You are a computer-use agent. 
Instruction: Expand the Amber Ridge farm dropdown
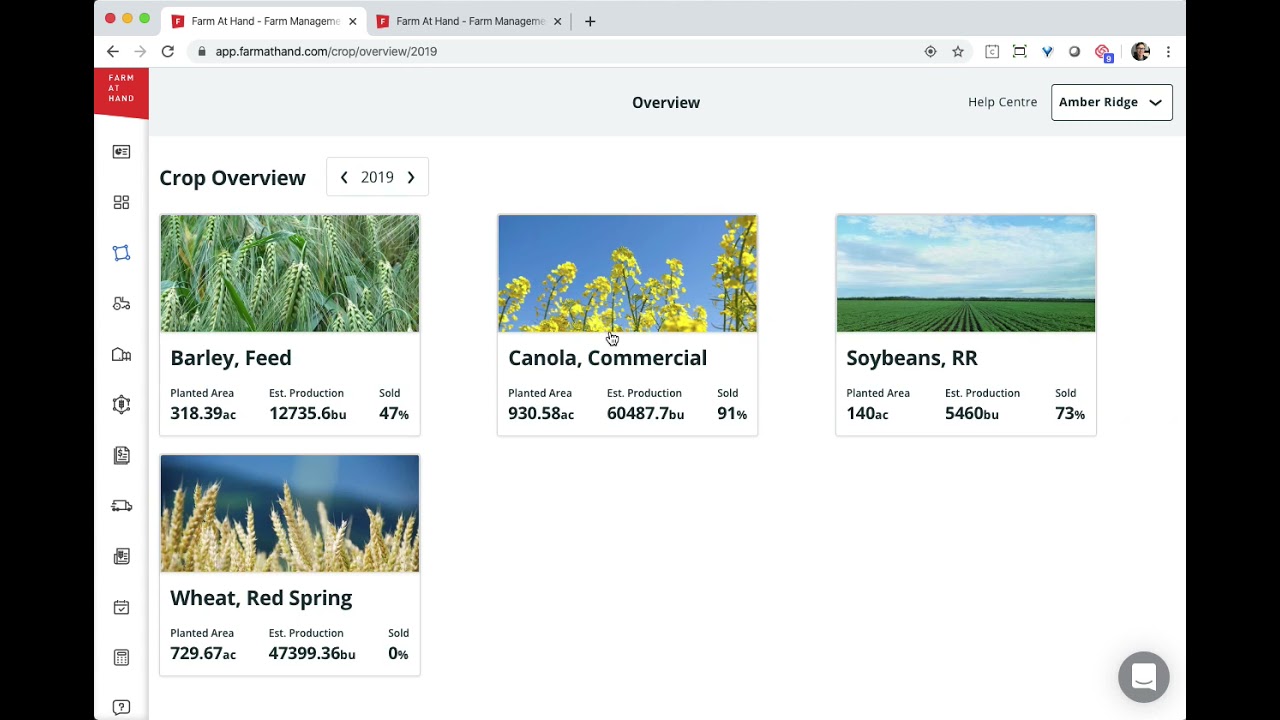point(1111,102)
